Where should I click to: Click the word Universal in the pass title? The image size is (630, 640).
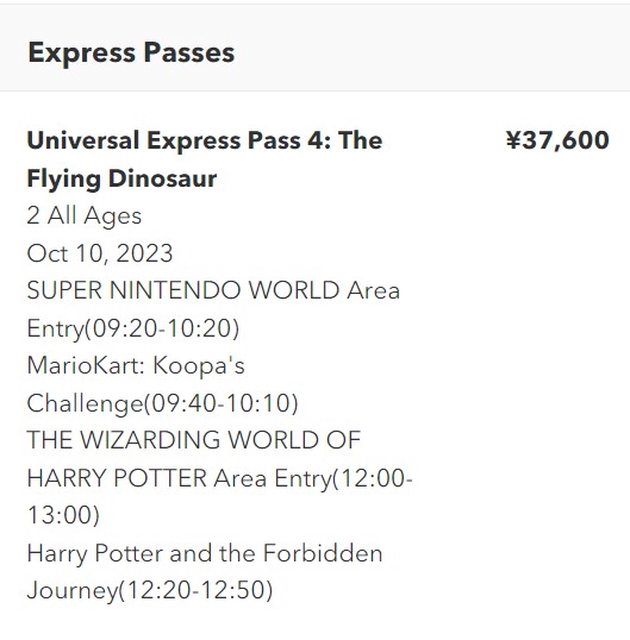coord(82,140)
